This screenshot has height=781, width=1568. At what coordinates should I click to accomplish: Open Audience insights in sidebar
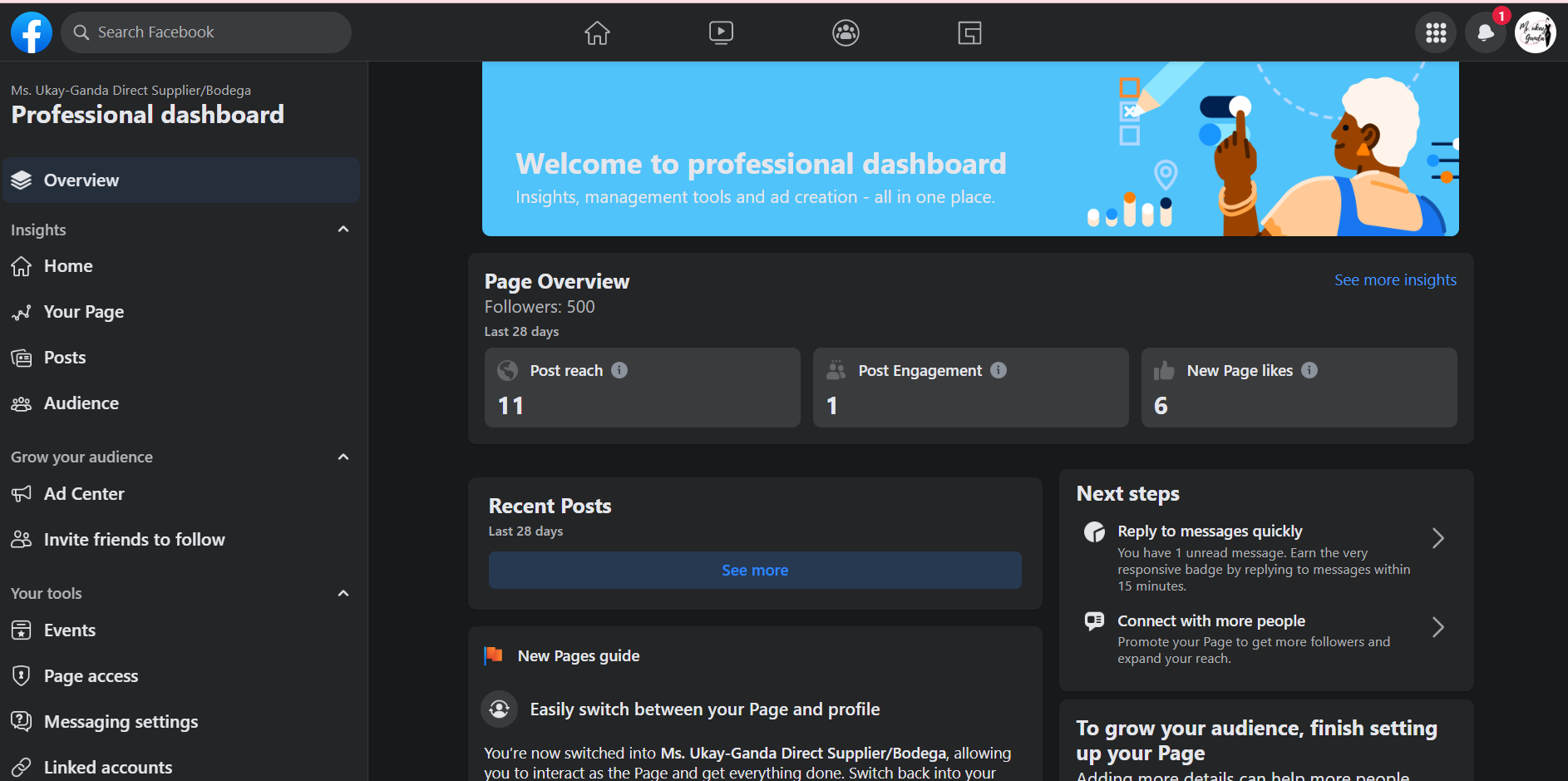181,403
